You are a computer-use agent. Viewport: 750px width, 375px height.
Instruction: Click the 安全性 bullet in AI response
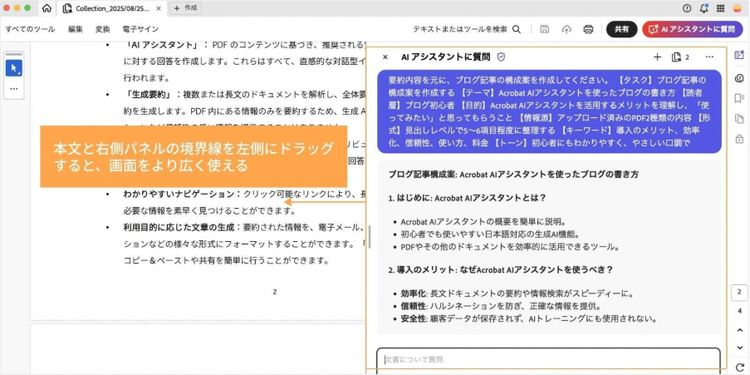[528, 319]
